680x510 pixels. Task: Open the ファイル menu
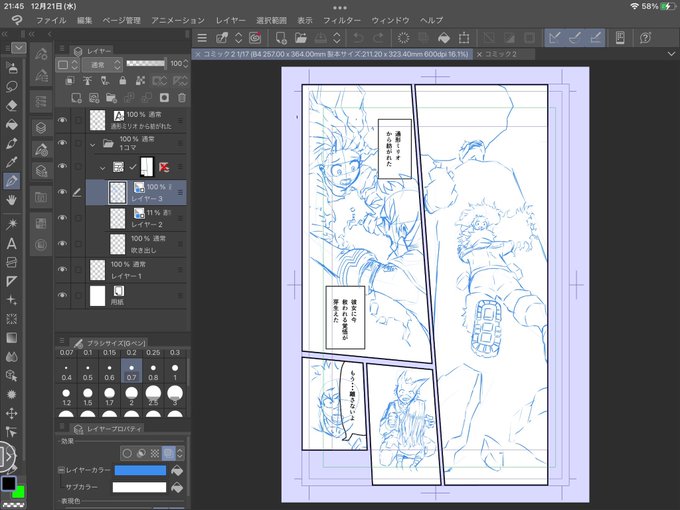tap(51, 20)
